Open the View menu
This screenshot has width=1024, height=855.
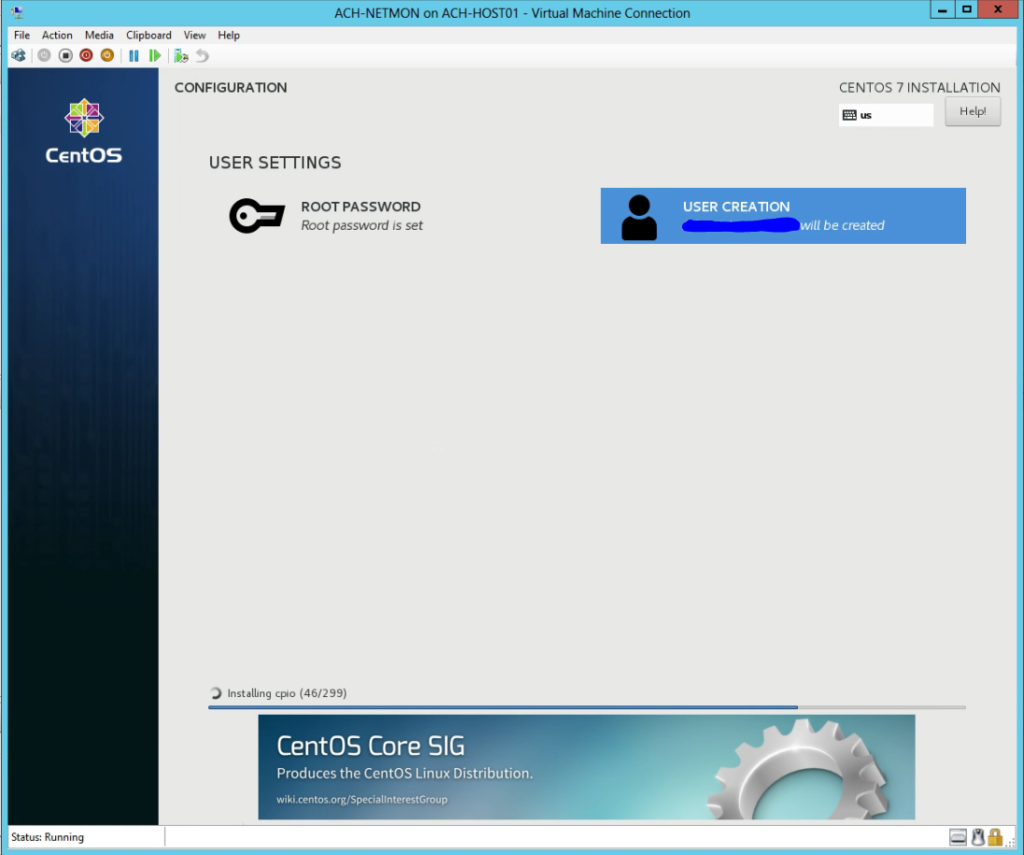tap(195, 35)
